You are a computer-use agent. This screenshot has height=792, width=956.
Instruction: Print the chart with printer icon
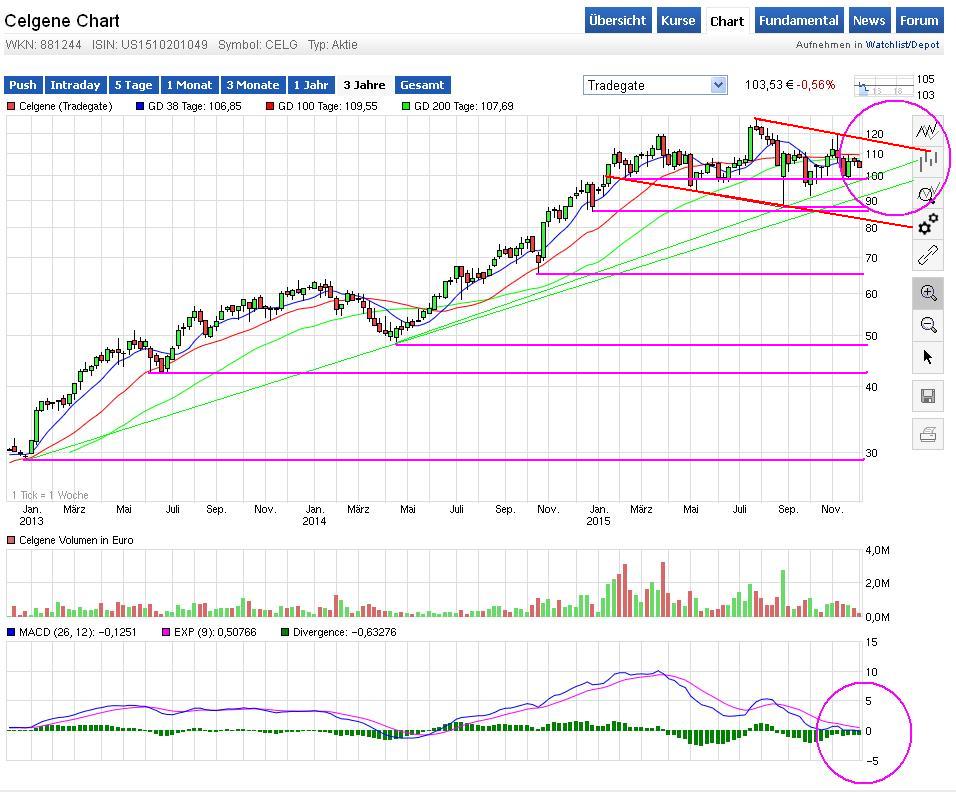[x=928, y=434]
